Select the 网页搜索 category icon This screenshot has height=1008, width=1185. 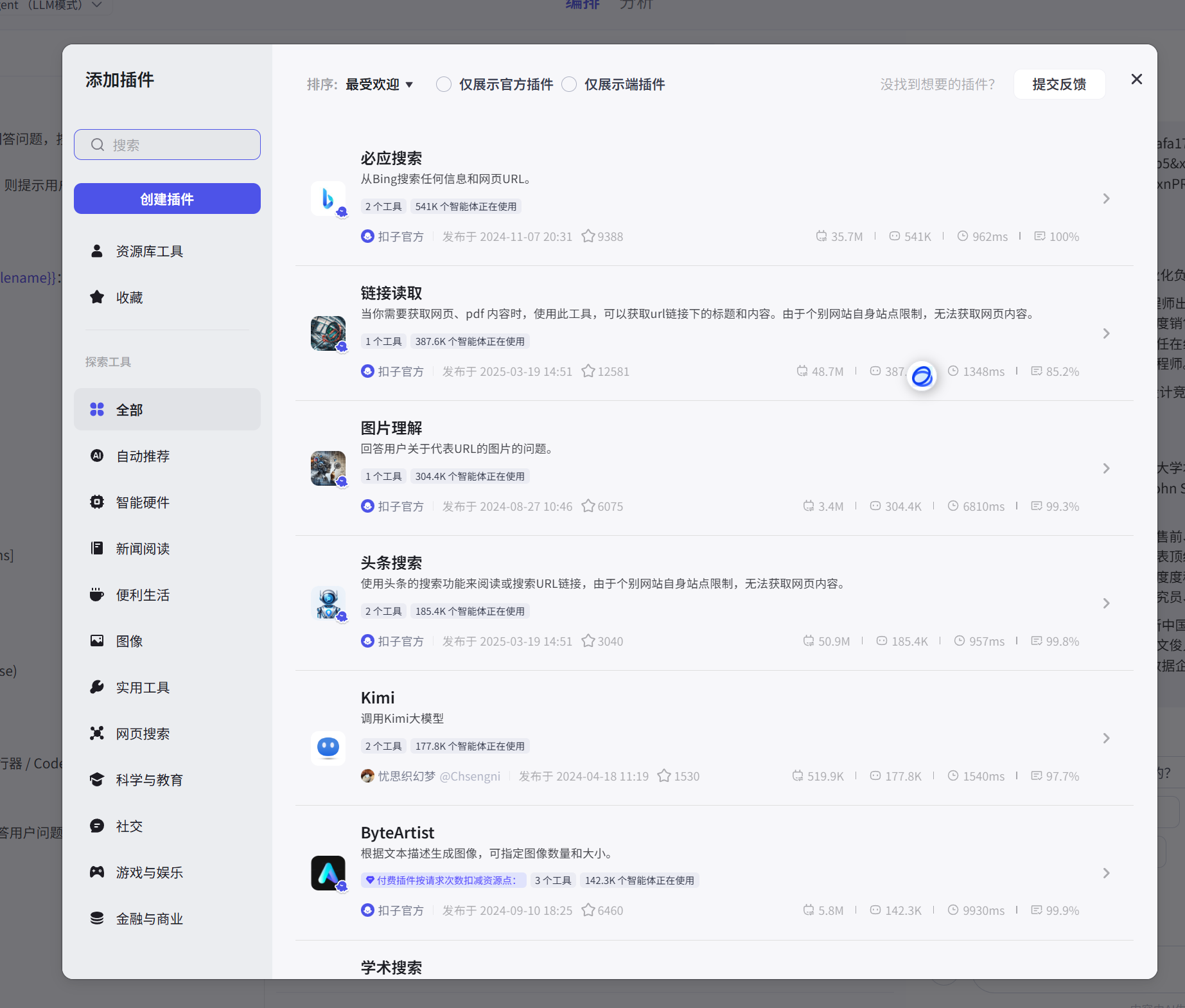pos(97,733)
